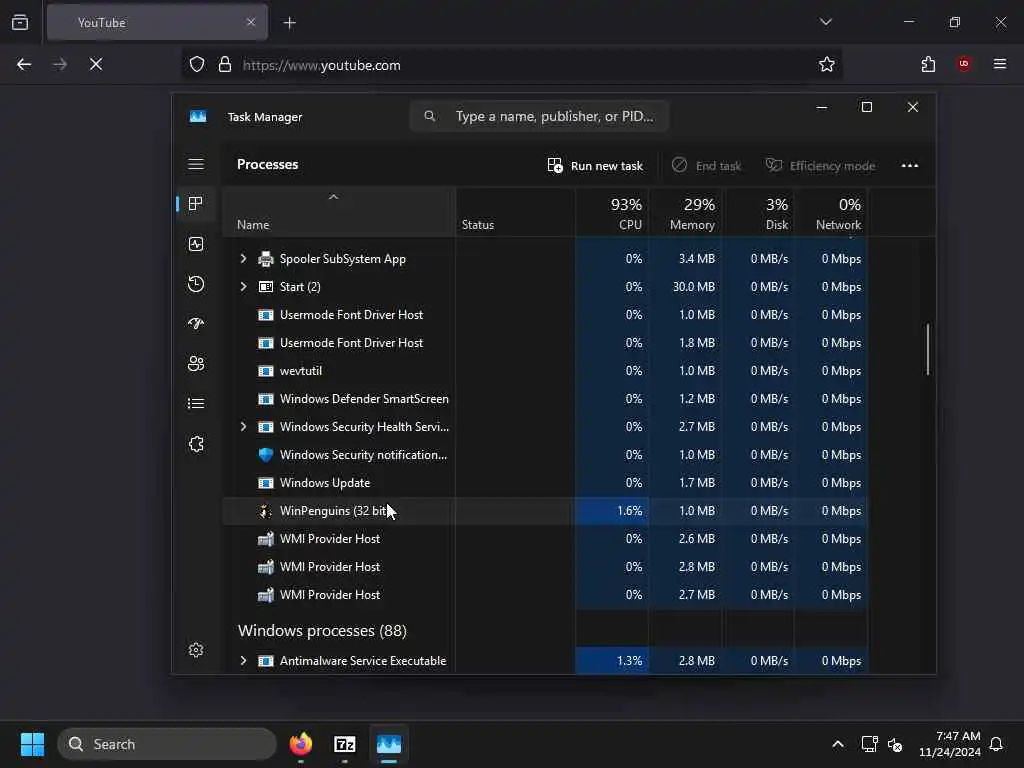Expand Antimalware Service Executable row
This screenshot has width=1024, height=768.
[244, 660]
